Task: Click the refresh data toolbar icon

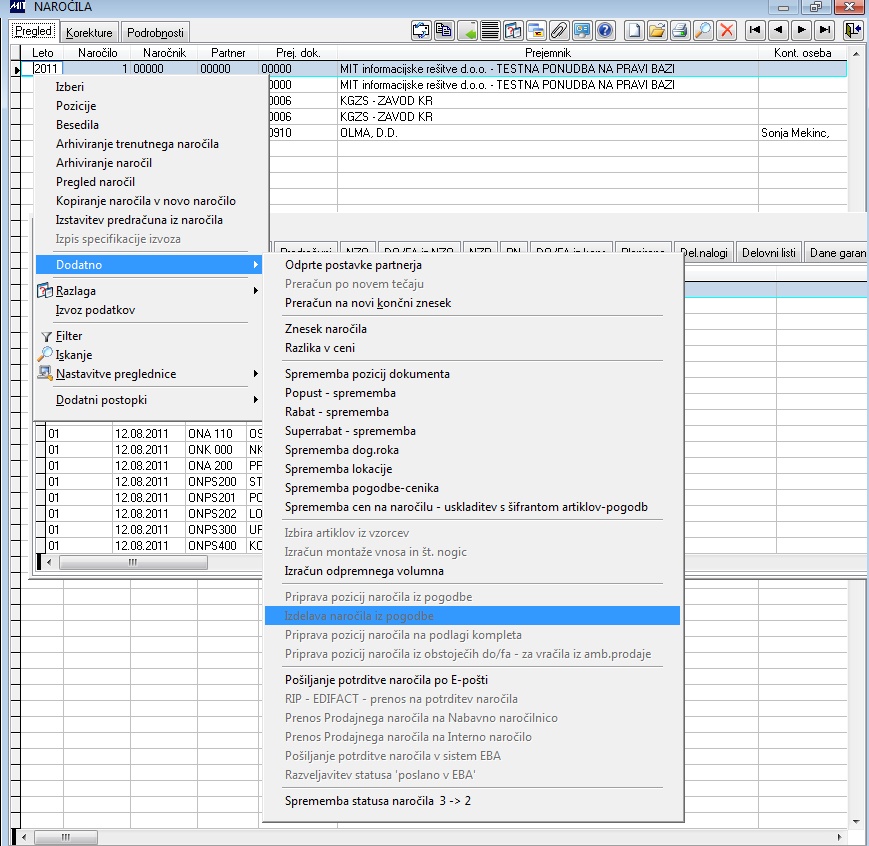Action: pos(421,30)
